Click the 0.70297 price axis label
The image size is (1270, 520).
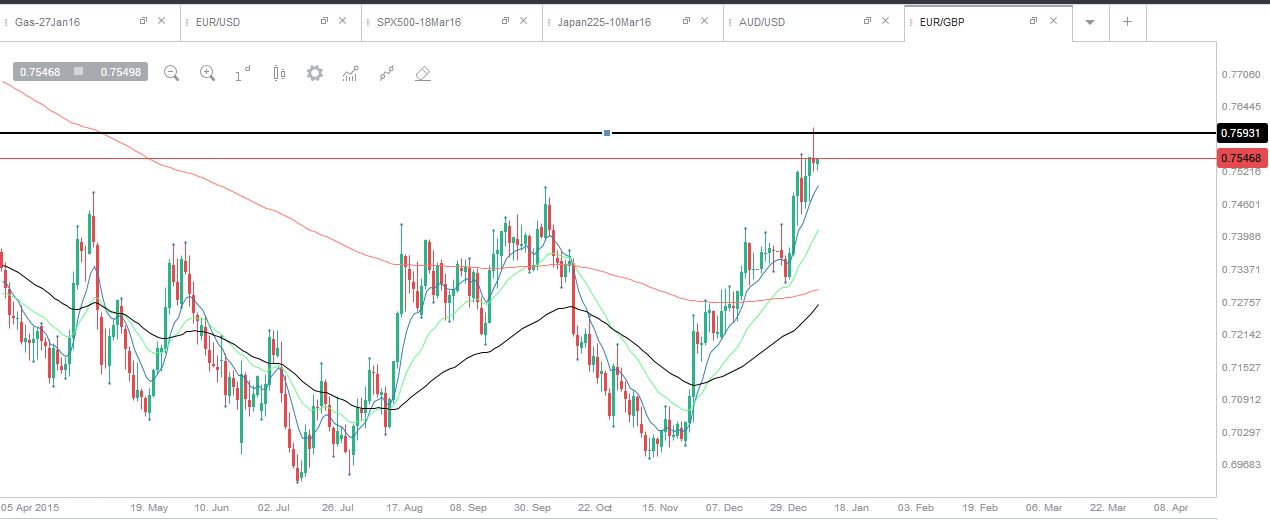coord(1240,432)
